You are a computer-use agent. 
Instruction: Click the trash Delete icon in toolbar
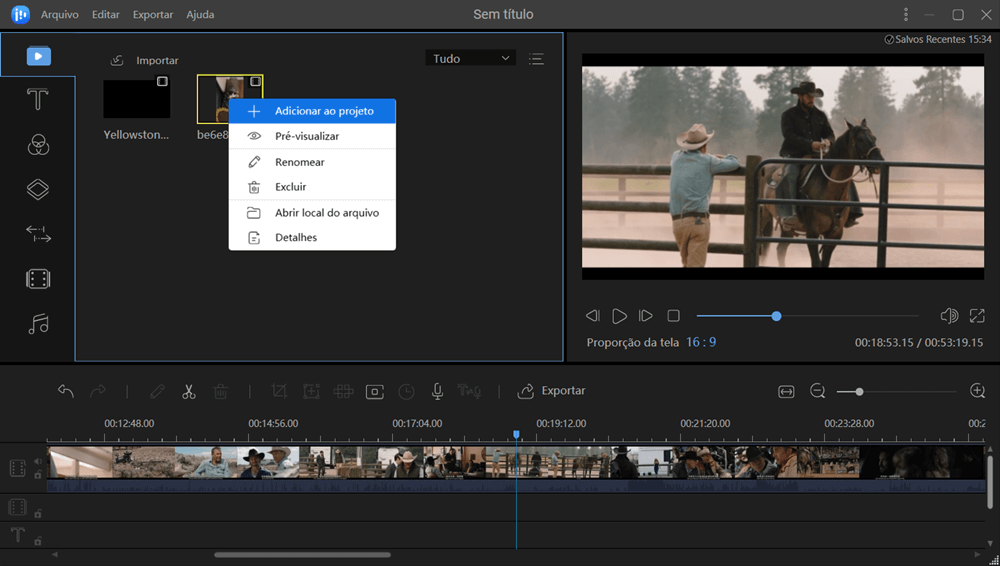220,391
